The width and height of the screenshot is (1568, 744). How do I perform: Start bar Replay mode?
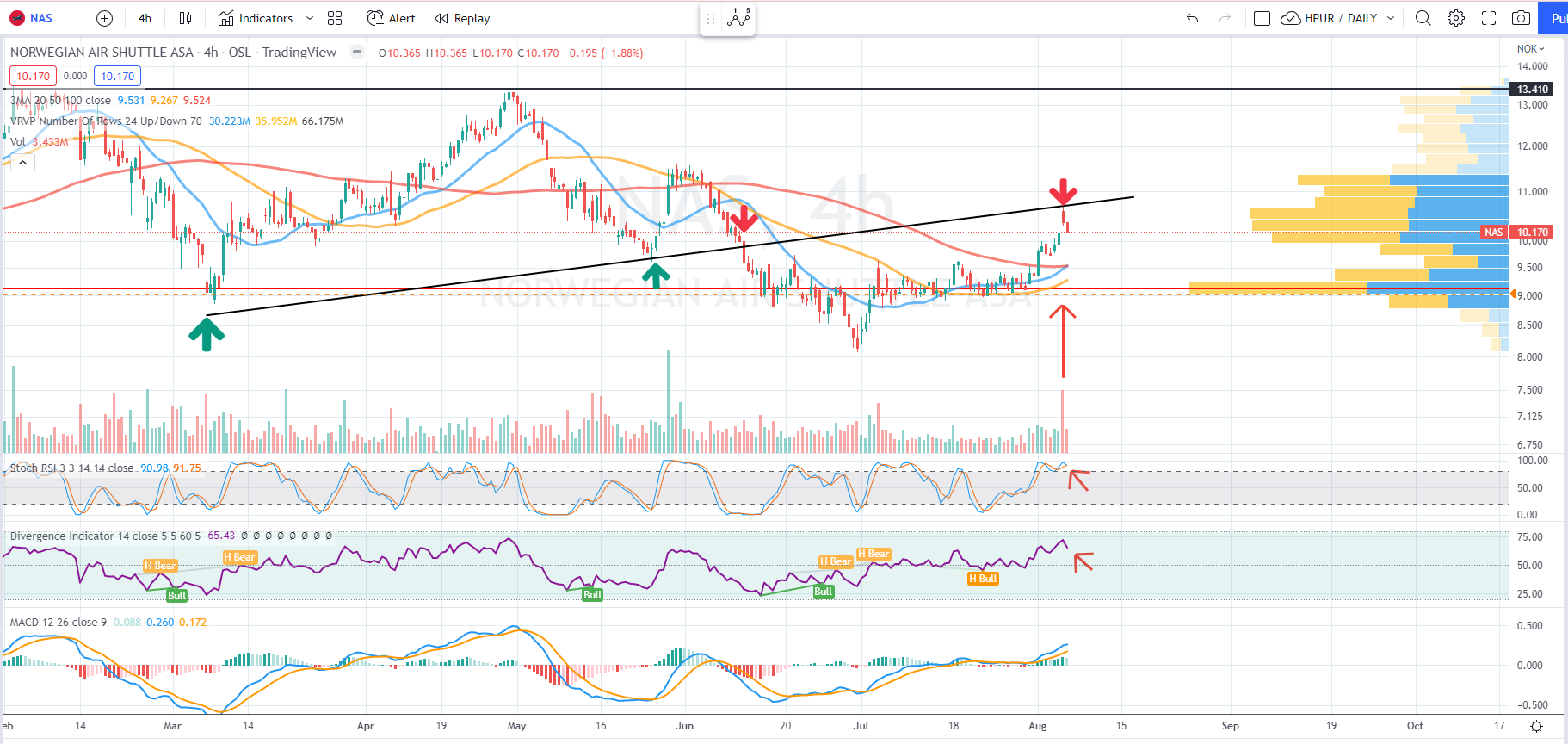(x=462, y=18)
